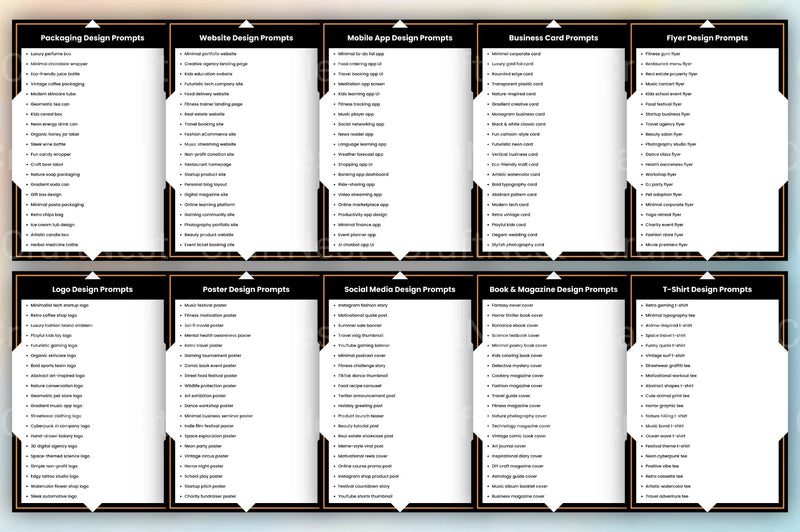
Task: Select 'Meditation app screen' list item
Action: [x=361, y=84]
